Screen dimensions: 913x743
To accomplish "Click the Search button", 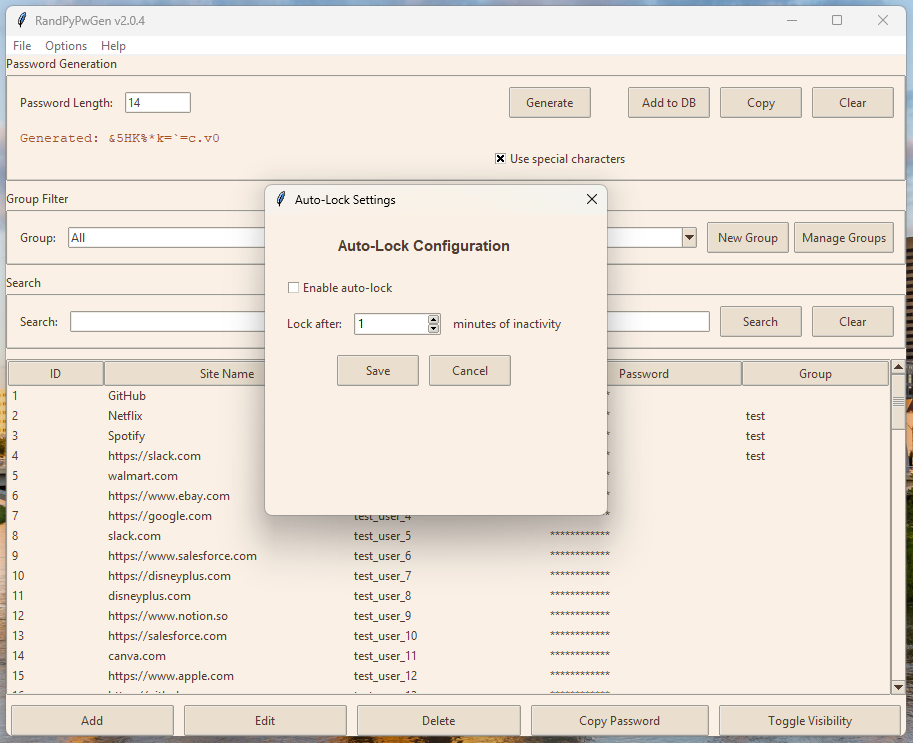I will [x=760, y=321].
